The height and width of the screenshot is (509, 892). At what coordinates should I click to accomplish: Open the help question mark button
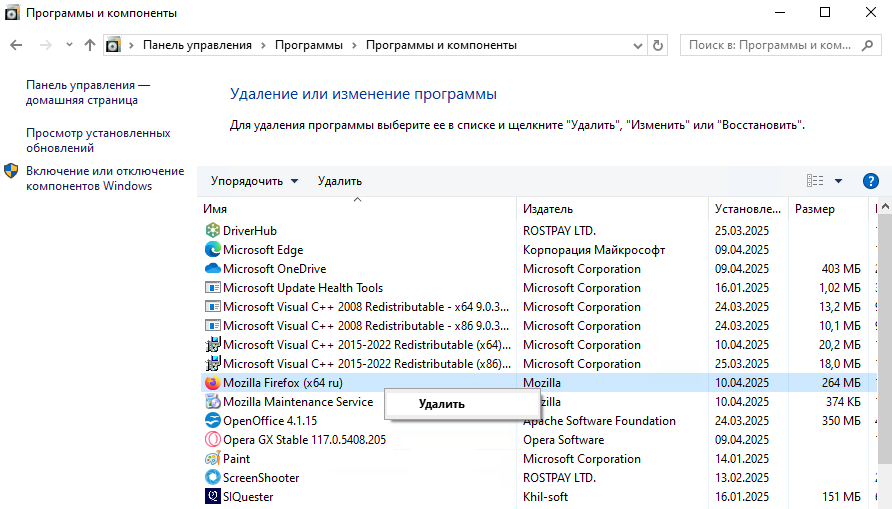click(870, 181)
